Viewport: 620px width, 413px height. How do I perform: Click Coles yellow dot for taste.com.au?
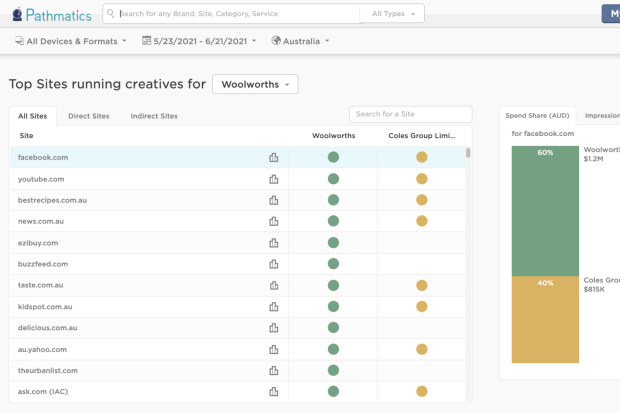point(422,285)
